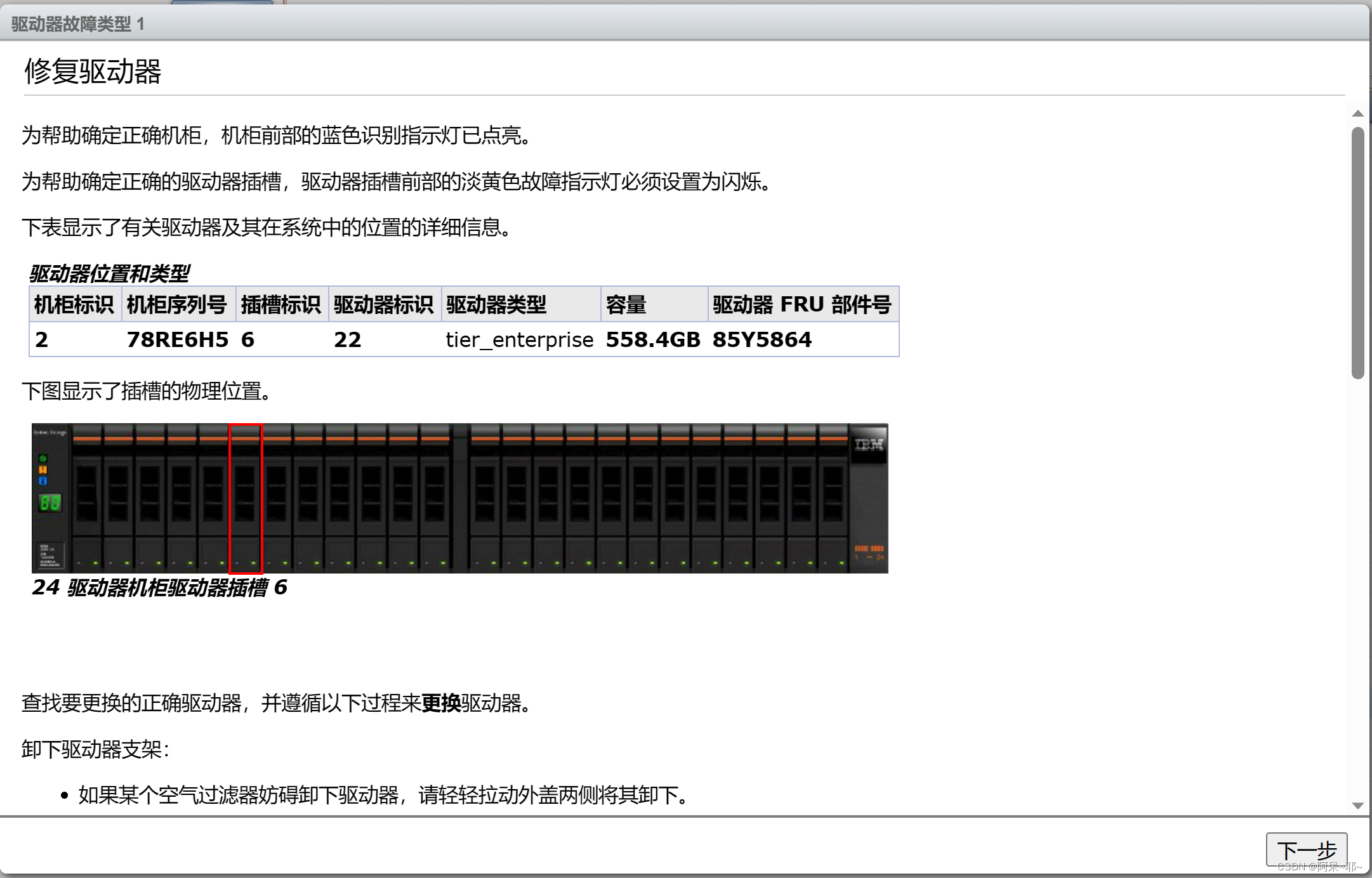The height and width of the screenshot is (878, 1372).
Task: Click the System Storage label on the enclosure image
Action: pyautogui.click(x=49, y=432)
